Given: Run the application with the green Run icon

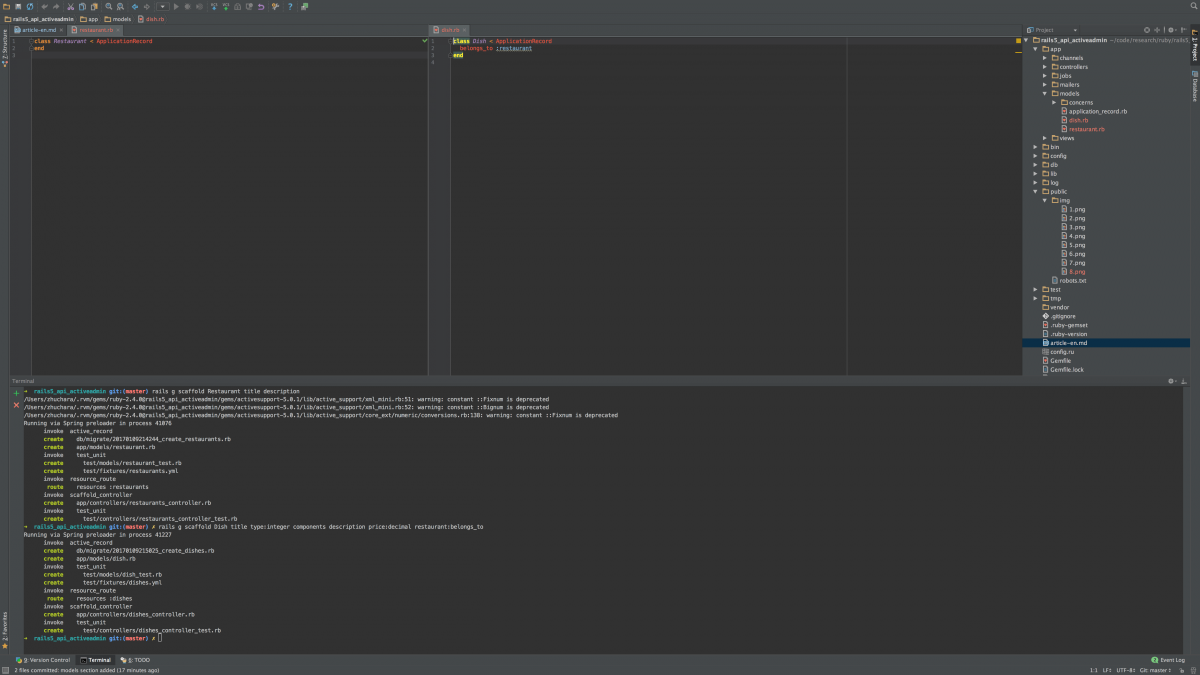Looking at the screenshot, I should [176, 8].
